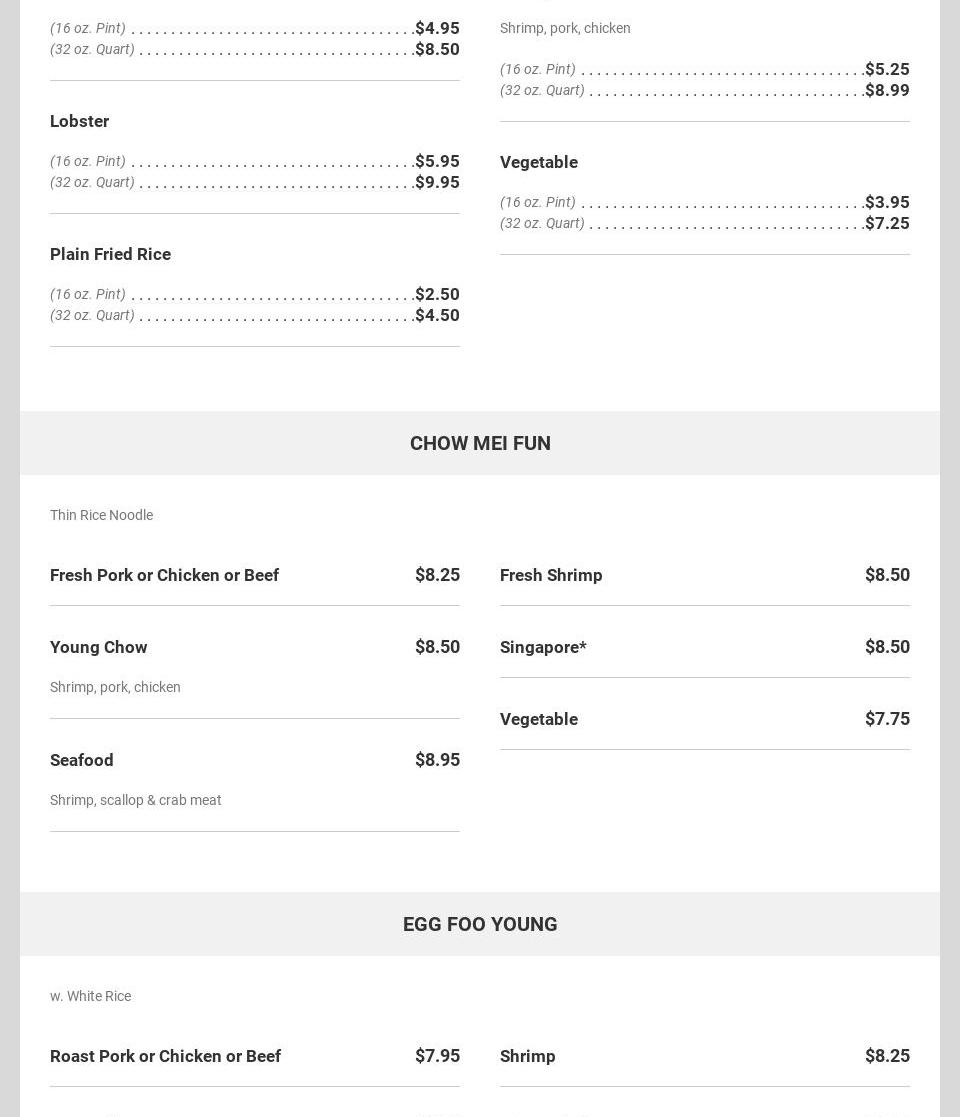Click the Lobster quart price $9.95
This screenshot has height=1117, width=960.
(x=437, y=182)
